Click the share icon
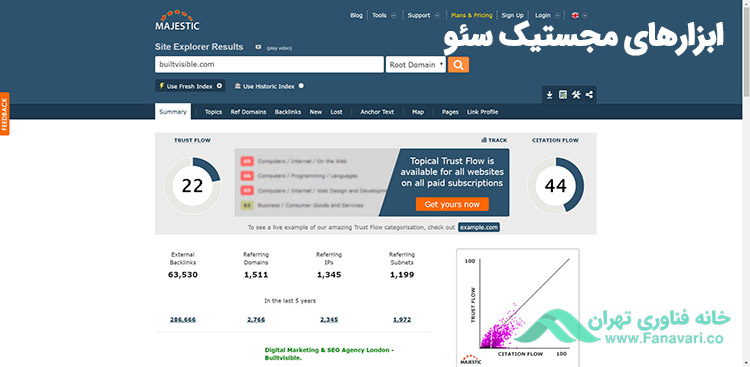 pyautogui.click(x=589, y=95)
